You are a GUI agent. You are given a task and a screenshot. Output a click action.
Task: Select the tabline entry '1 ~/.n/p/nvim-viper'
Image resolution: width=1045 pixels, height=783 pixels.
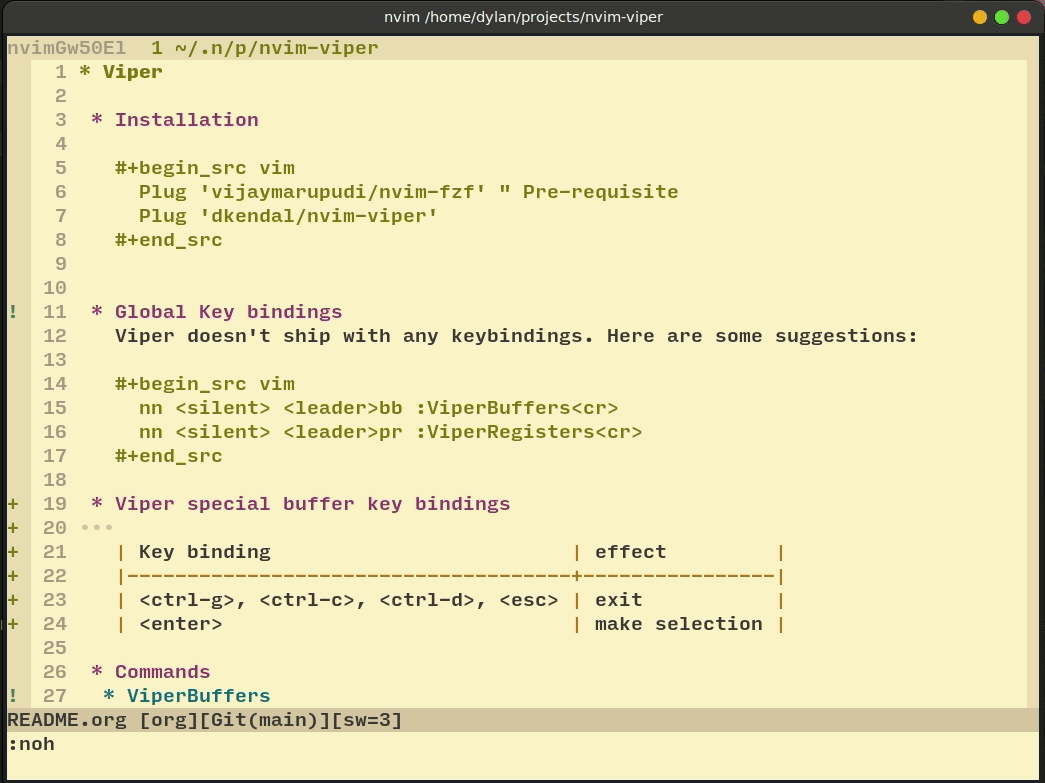click(x=265, y=48)
